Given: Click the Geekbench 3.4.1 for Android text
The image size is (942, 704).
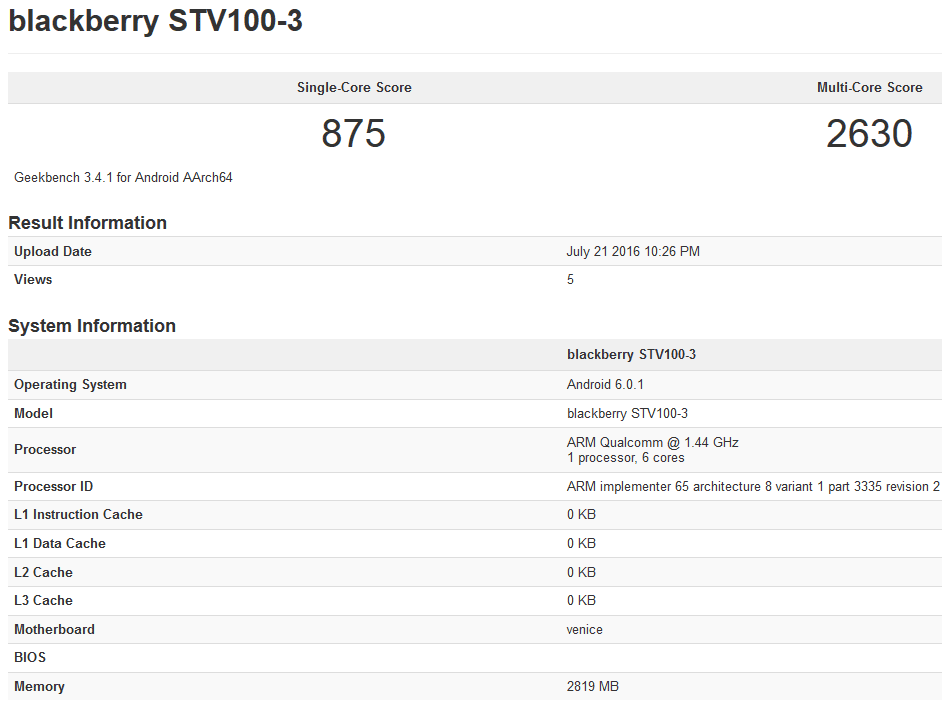Looking at the screenshot, I should point(123,178).
